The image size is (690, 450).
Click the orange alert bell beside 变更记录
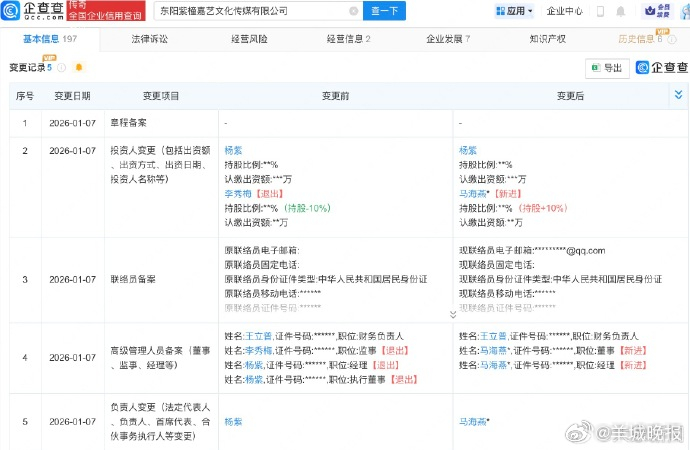[79, 67]
